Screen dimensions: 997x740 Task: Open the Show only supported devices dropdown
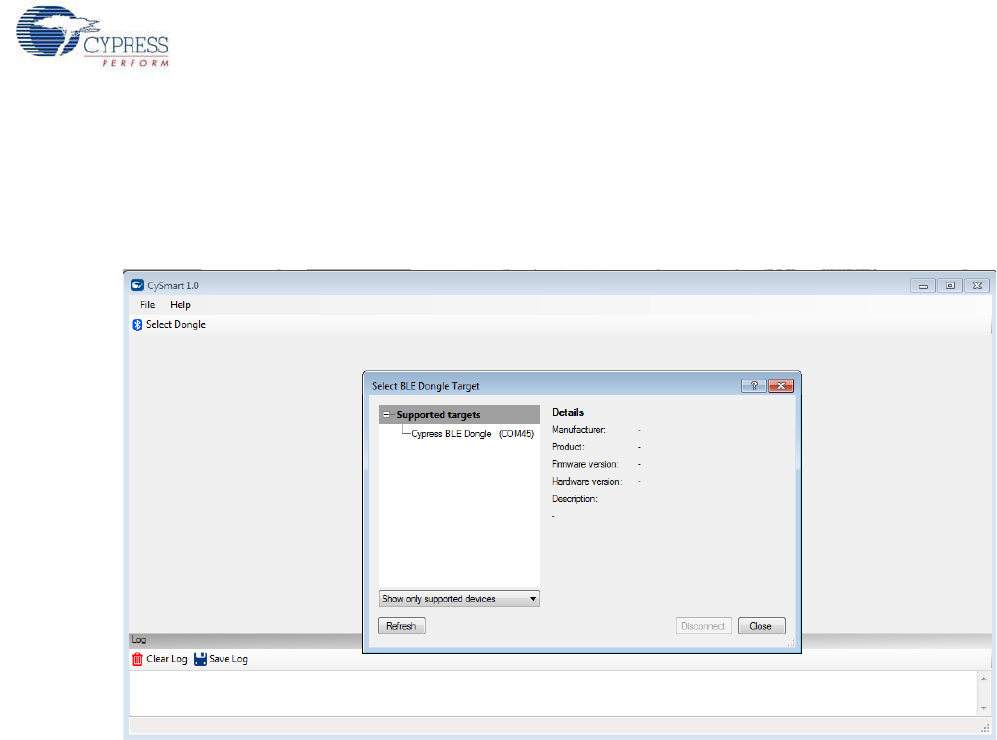(459, 599)
